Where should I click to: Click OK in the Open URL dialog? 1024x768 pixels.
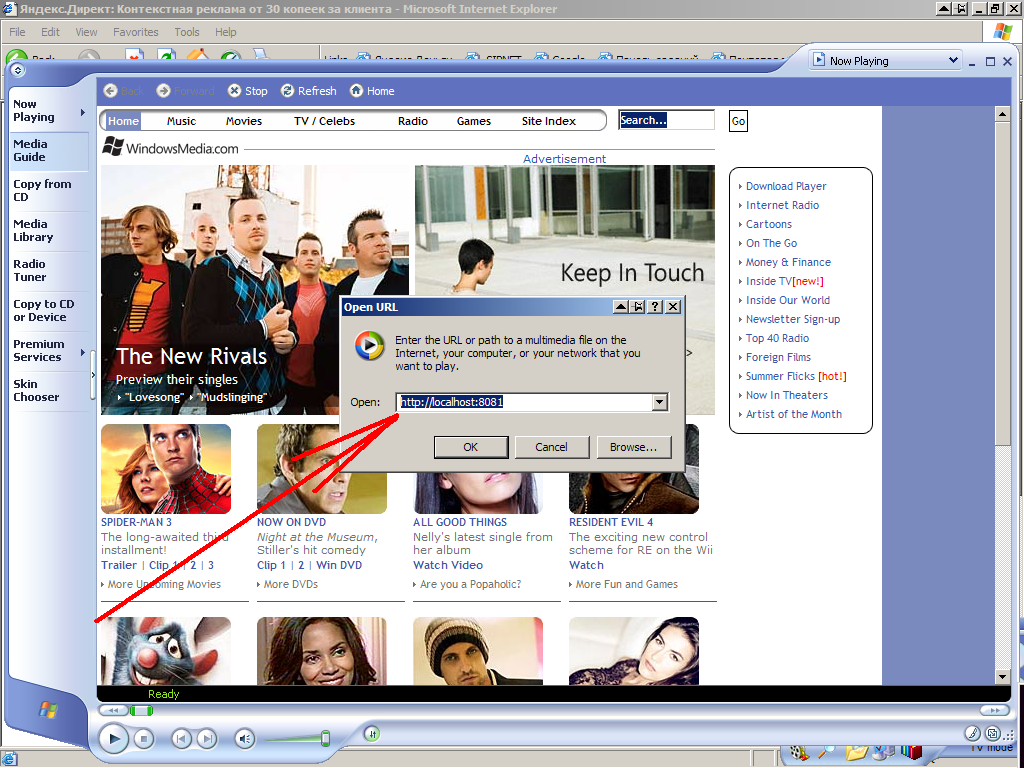(x=471, y=447)
